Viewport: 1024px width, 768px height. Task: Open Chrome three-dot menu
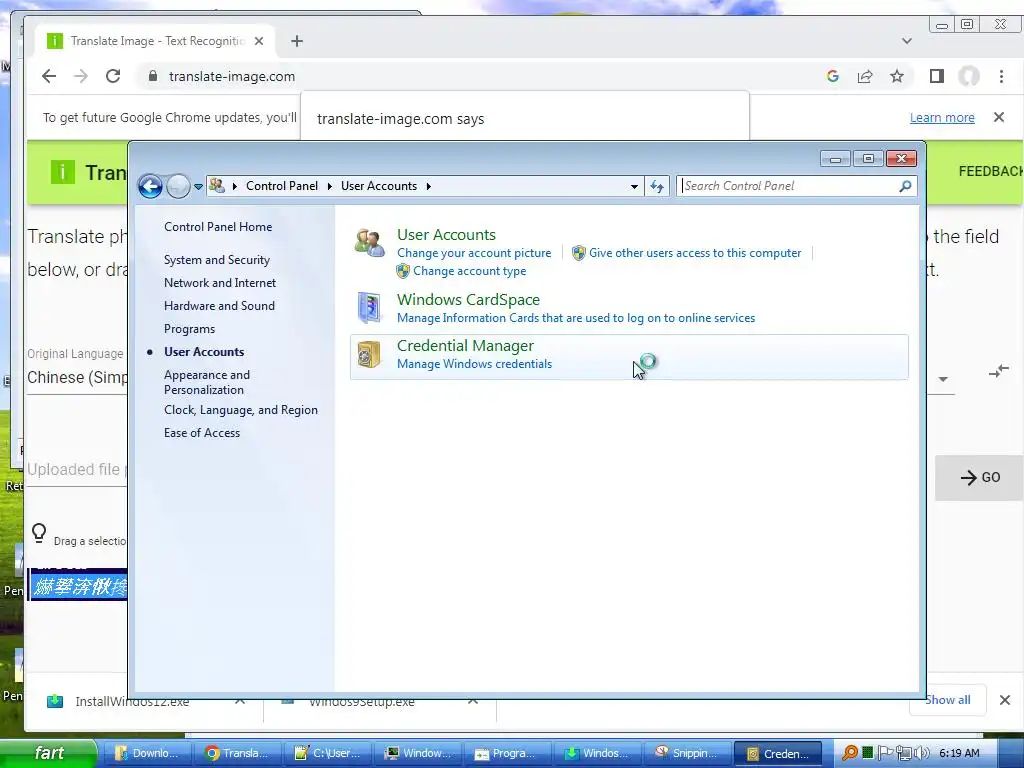click(x=1001, y=76)
